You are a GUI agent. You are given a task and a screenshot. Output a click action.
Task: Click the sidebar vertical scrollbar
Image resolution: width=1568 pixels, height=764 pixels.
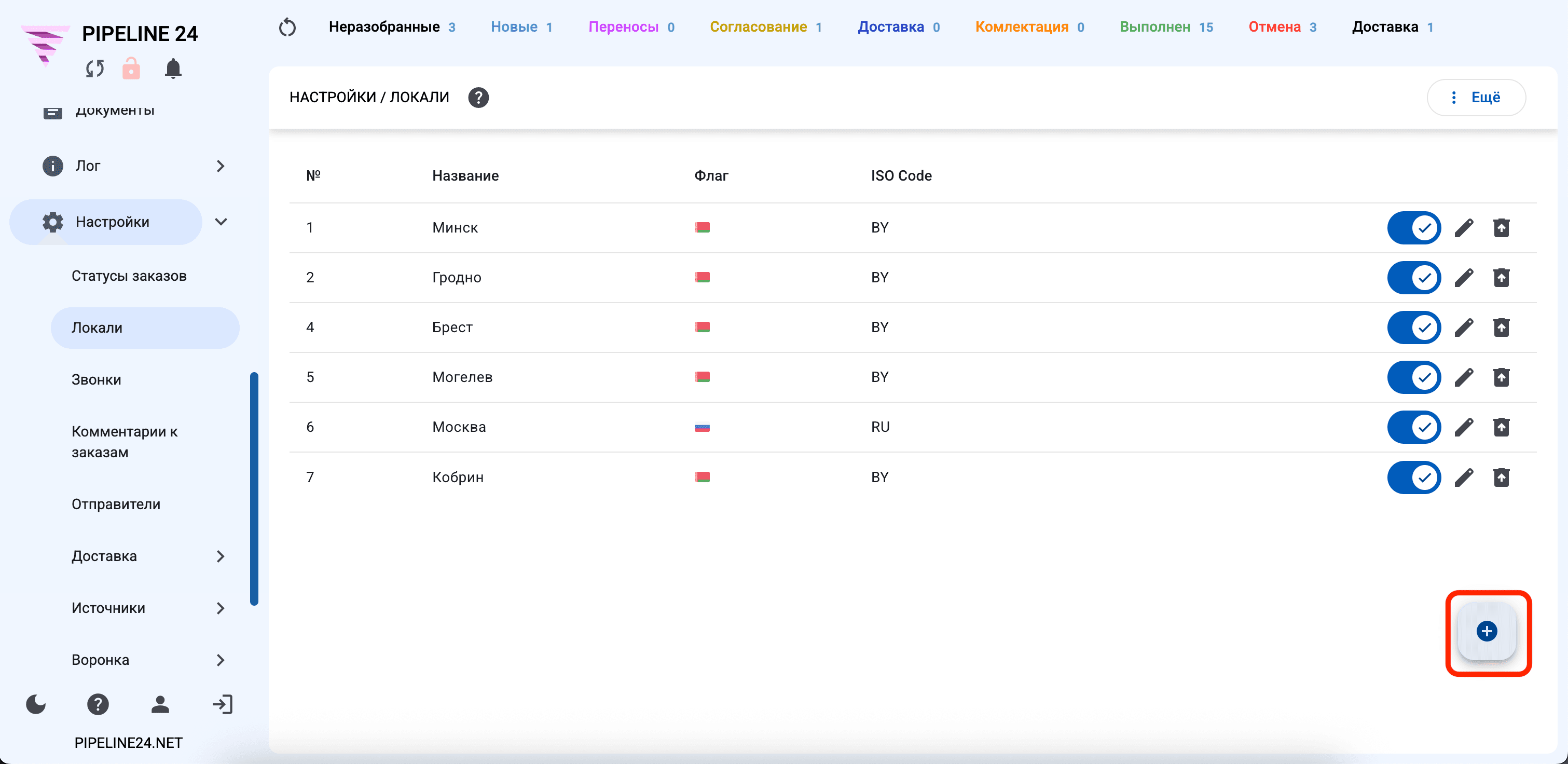[254, 488]
